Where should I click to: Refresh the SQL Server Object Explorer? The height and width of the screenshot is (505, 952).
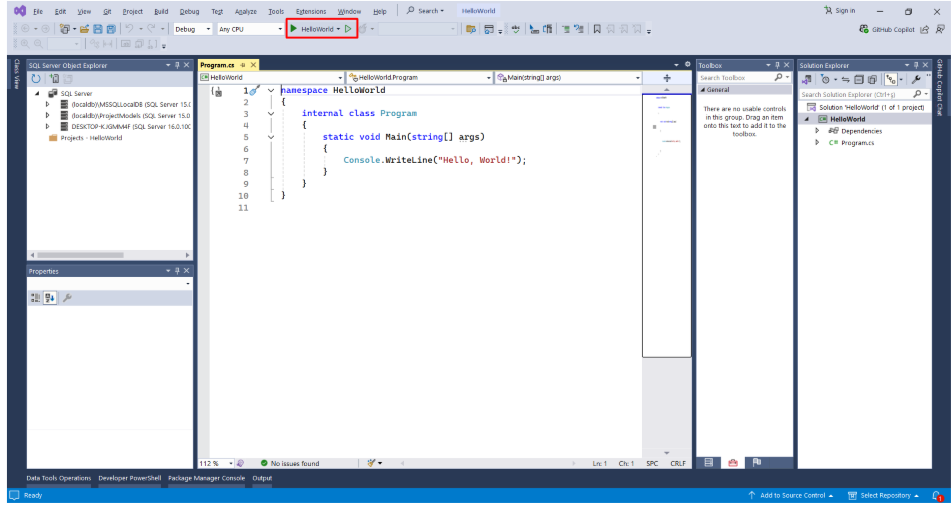coord(36,79)
